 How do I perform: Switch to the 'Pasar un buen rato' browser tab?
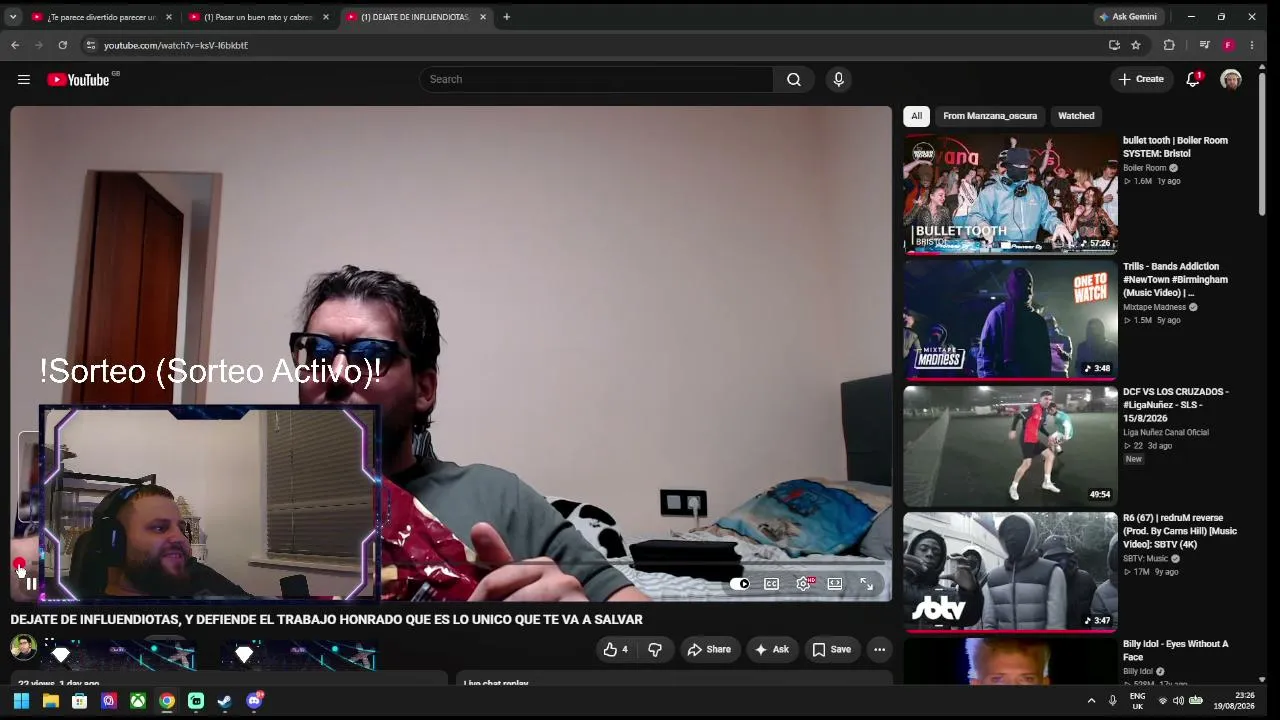pyautogui.click(x=259, y=17)
